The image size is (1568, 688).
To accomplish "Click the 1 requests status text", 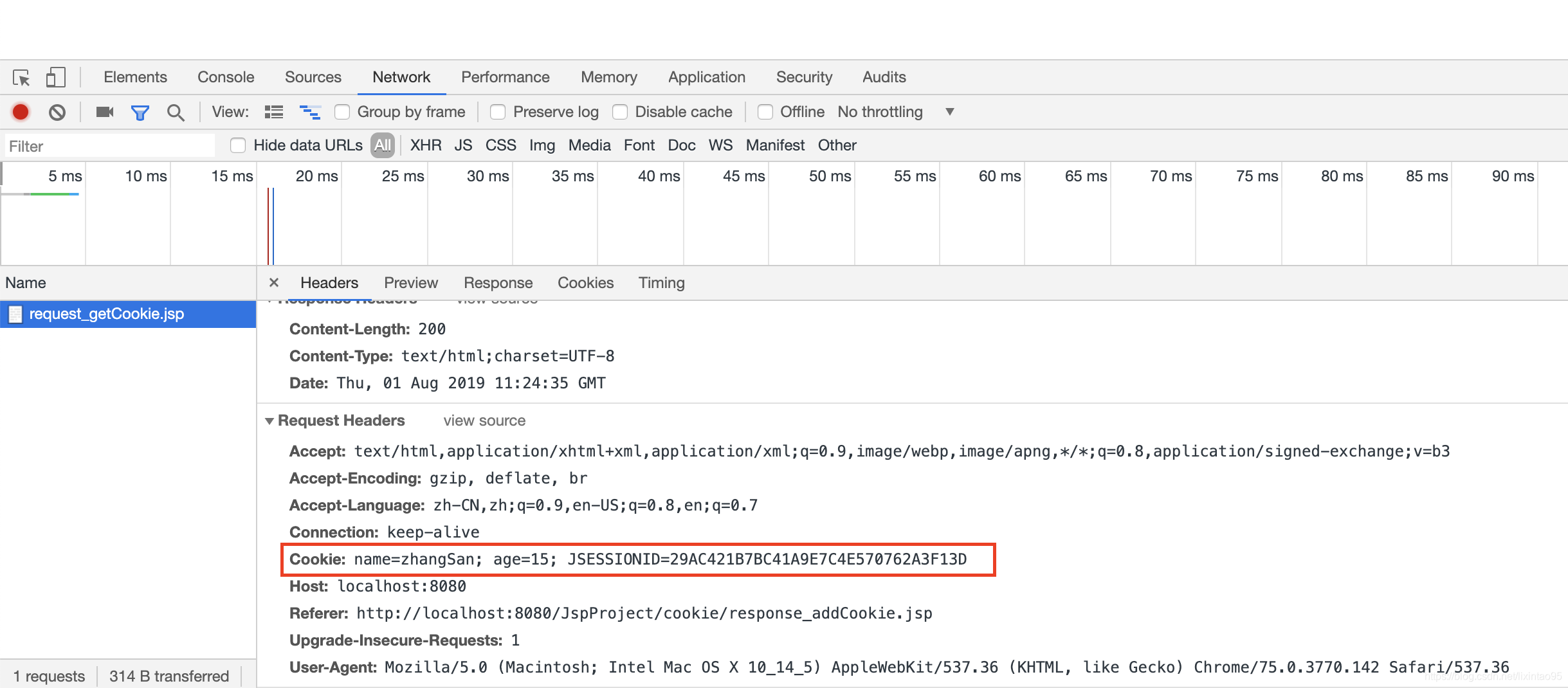I will point(49,676).
